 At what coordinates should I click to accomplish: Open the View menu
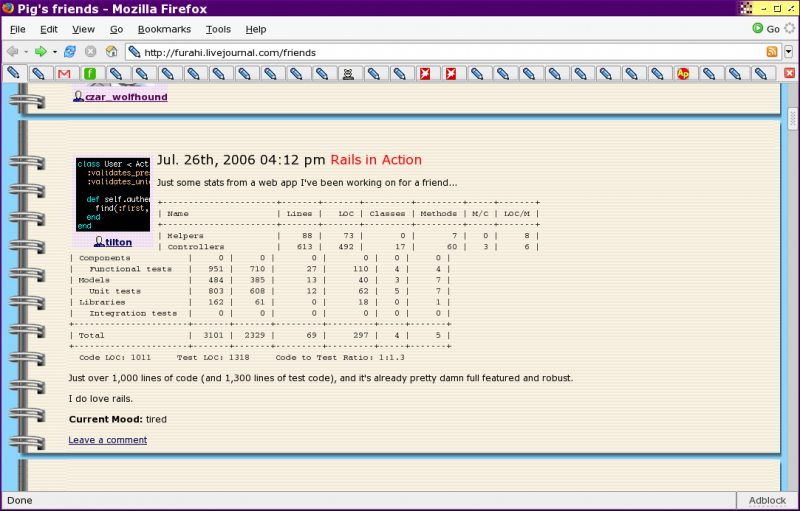point(84,29)
